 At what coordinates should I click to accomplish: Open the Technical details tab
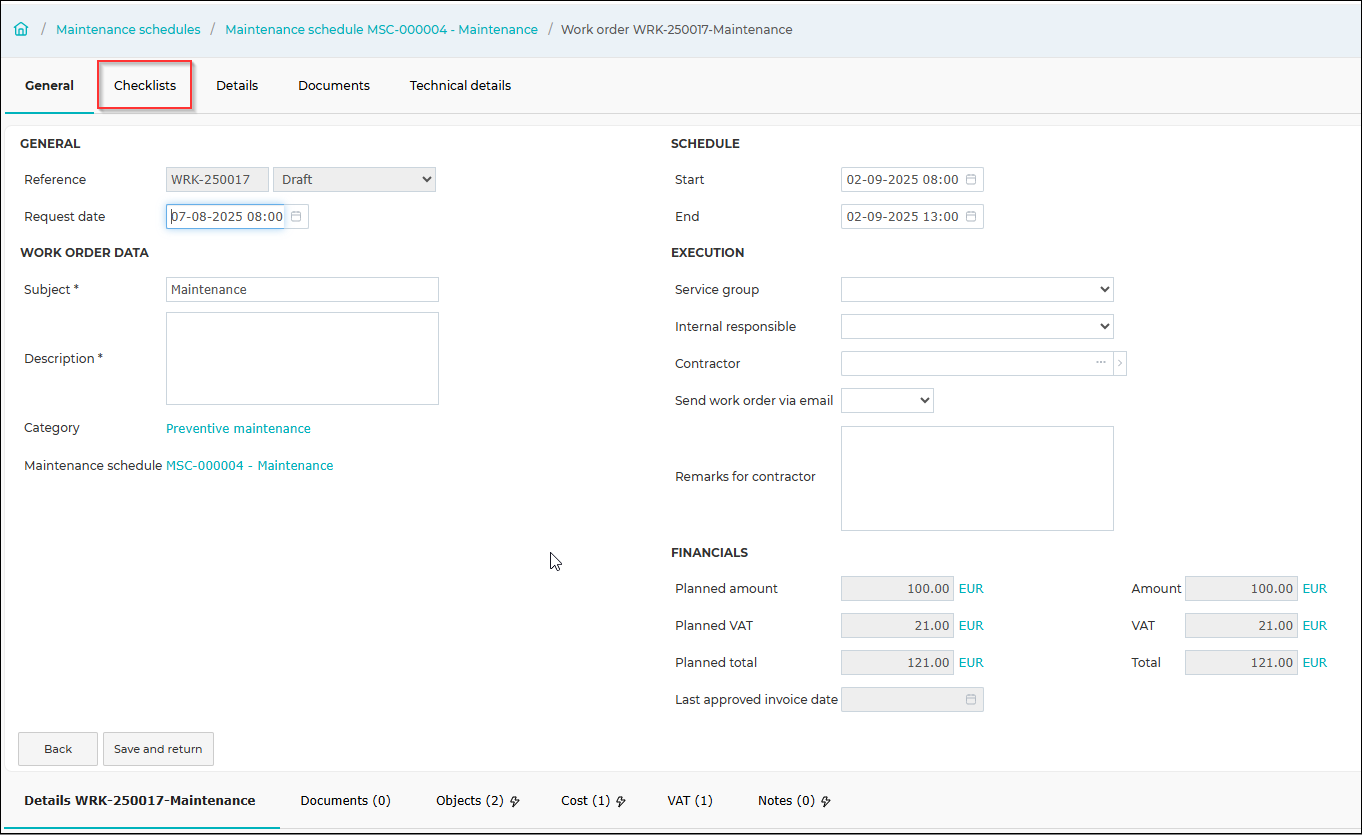(460, 86)
